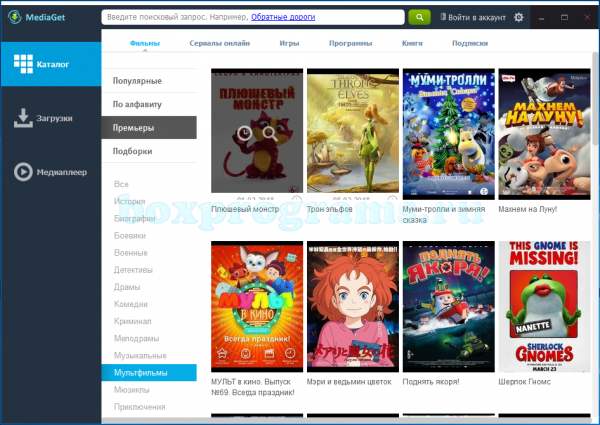Screen dimensions: 600x425
Task: Minimize the MediaGet window
Action: click(x=541, y=18)
